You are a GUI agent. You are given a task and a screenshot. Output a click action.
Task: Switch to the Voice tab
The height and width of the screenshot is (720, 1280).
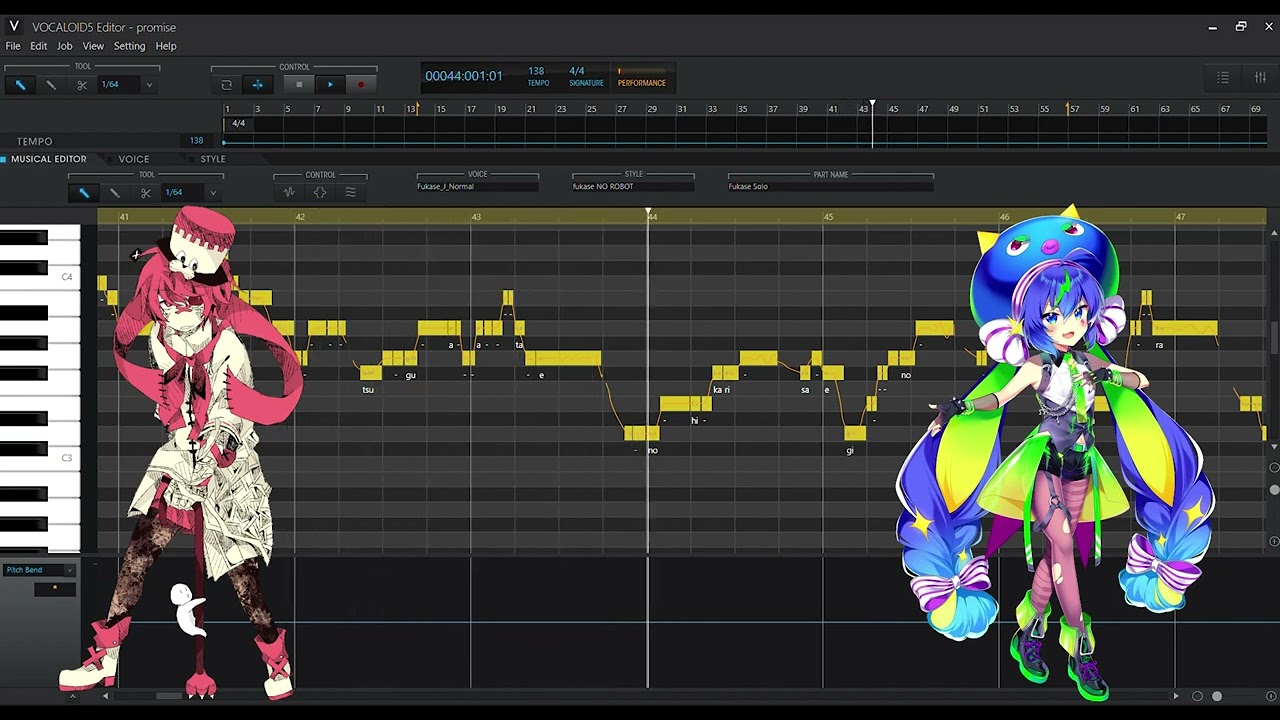tap(133, 159)
